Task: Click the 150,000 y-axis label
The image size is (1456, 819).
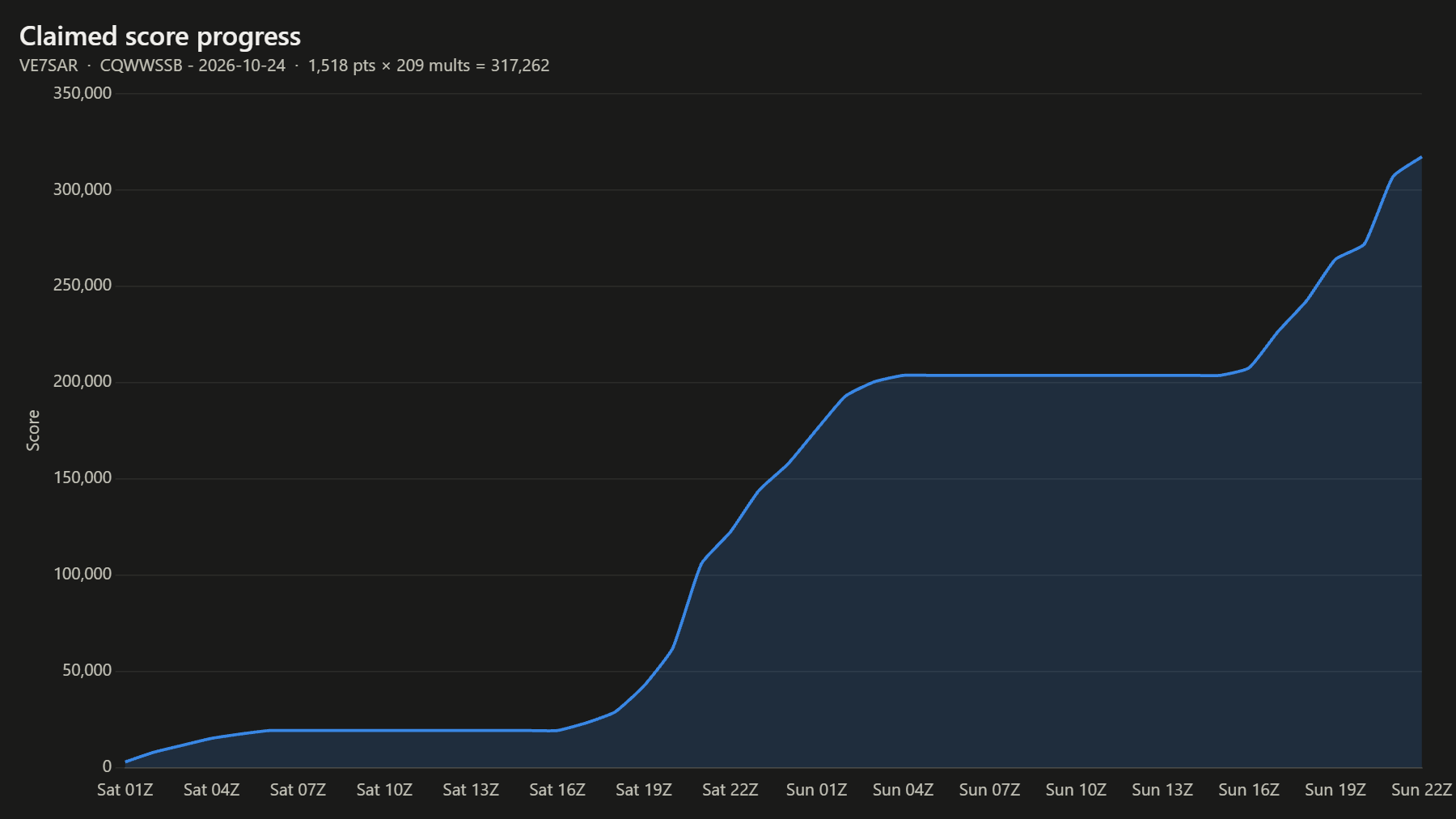Action: [83, 477]
